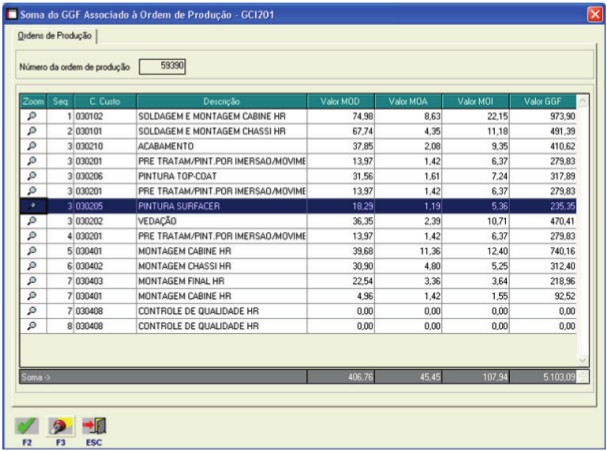Click the Soma Valor MOA total 45,45

pos(408,377)
